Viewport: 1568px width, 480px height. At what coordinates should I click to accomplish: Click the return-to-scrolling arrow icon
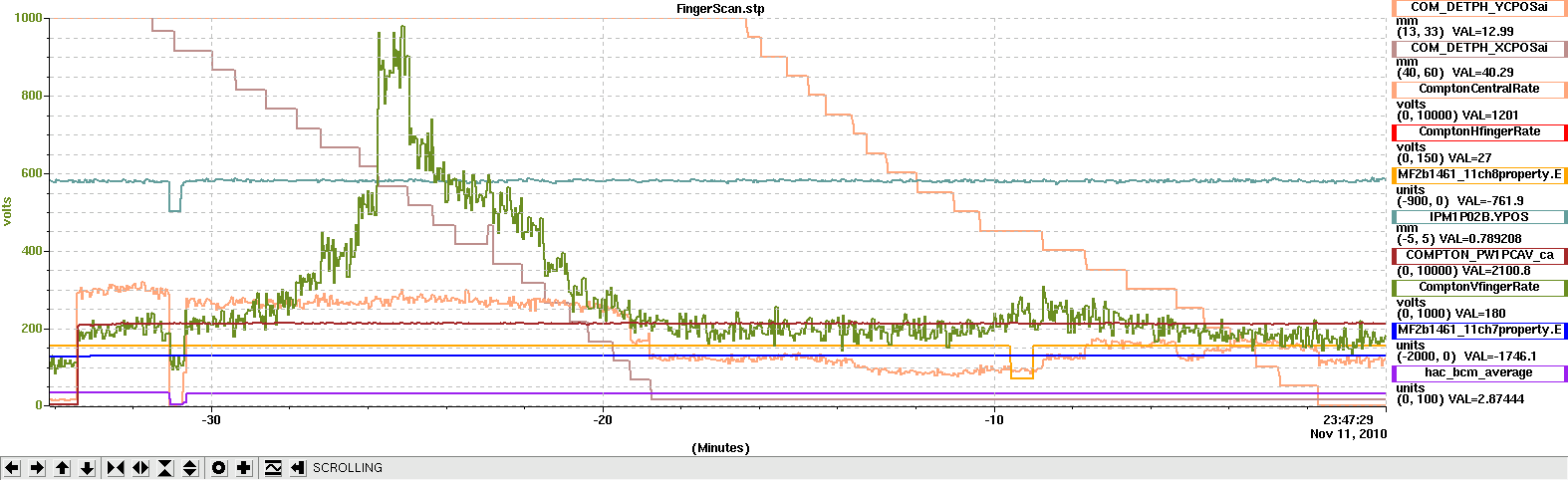pyautogui.click(x=297, y=468)
